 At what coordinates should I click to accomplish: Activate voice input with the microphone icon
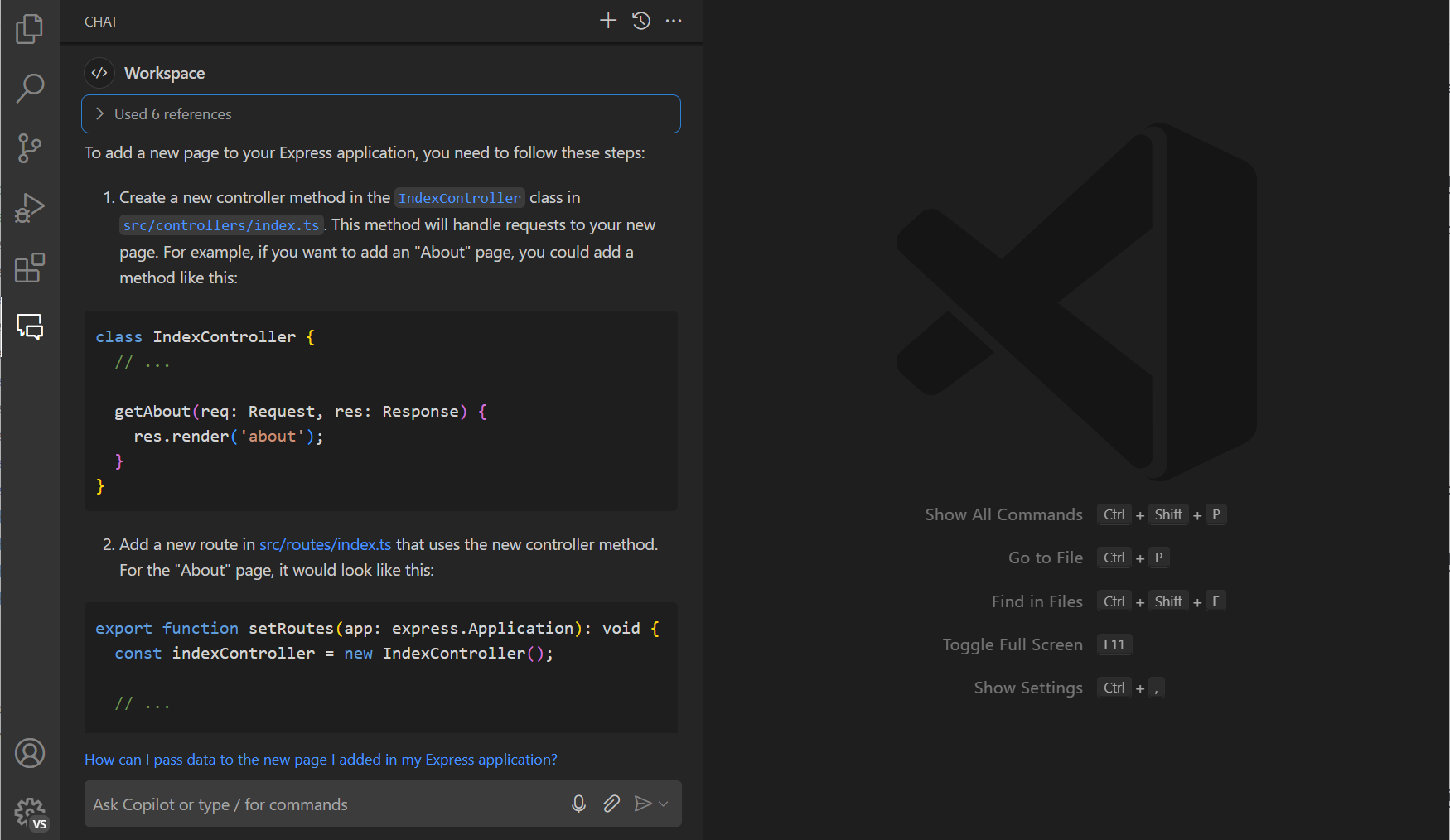[578, 804]
